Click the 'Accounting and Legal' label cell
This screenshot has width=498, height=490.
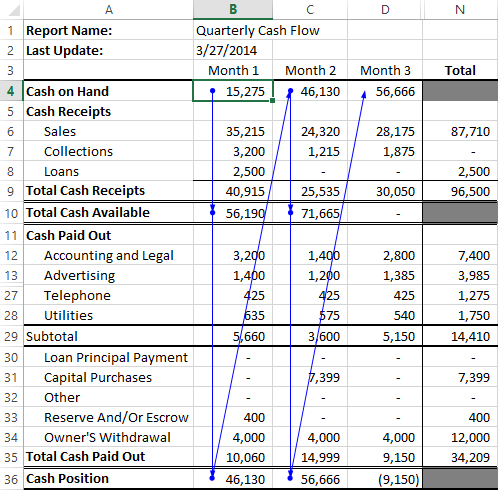tap(108, 255)
